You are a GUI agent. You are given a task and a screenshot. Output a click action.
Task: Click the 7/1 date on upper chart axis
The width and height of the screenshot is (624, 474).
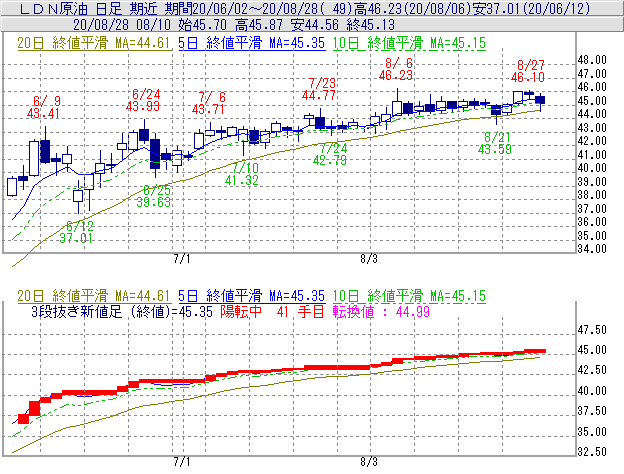(182, 257)
